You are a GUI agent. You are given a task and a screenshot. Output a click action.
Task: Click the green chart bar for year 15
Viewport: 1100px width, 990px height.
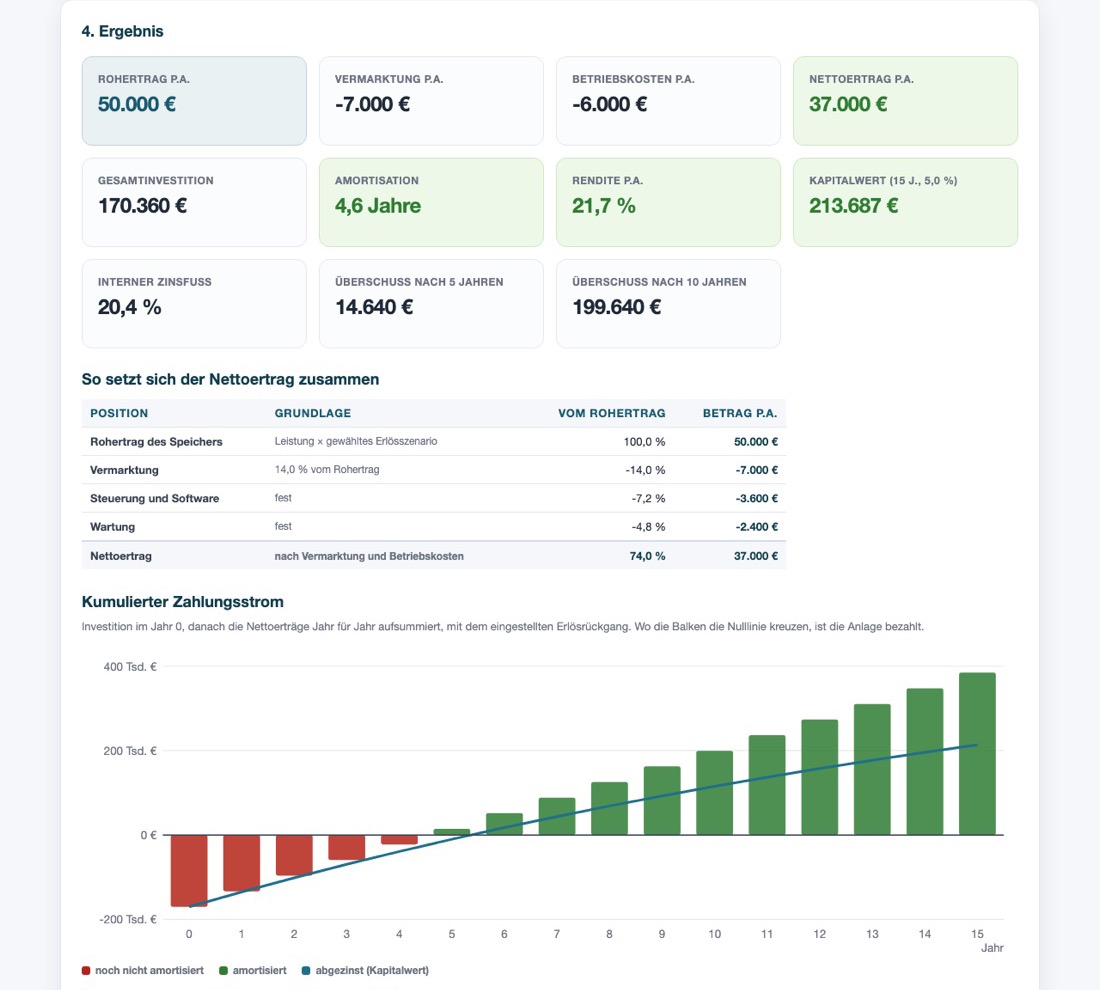977,754
